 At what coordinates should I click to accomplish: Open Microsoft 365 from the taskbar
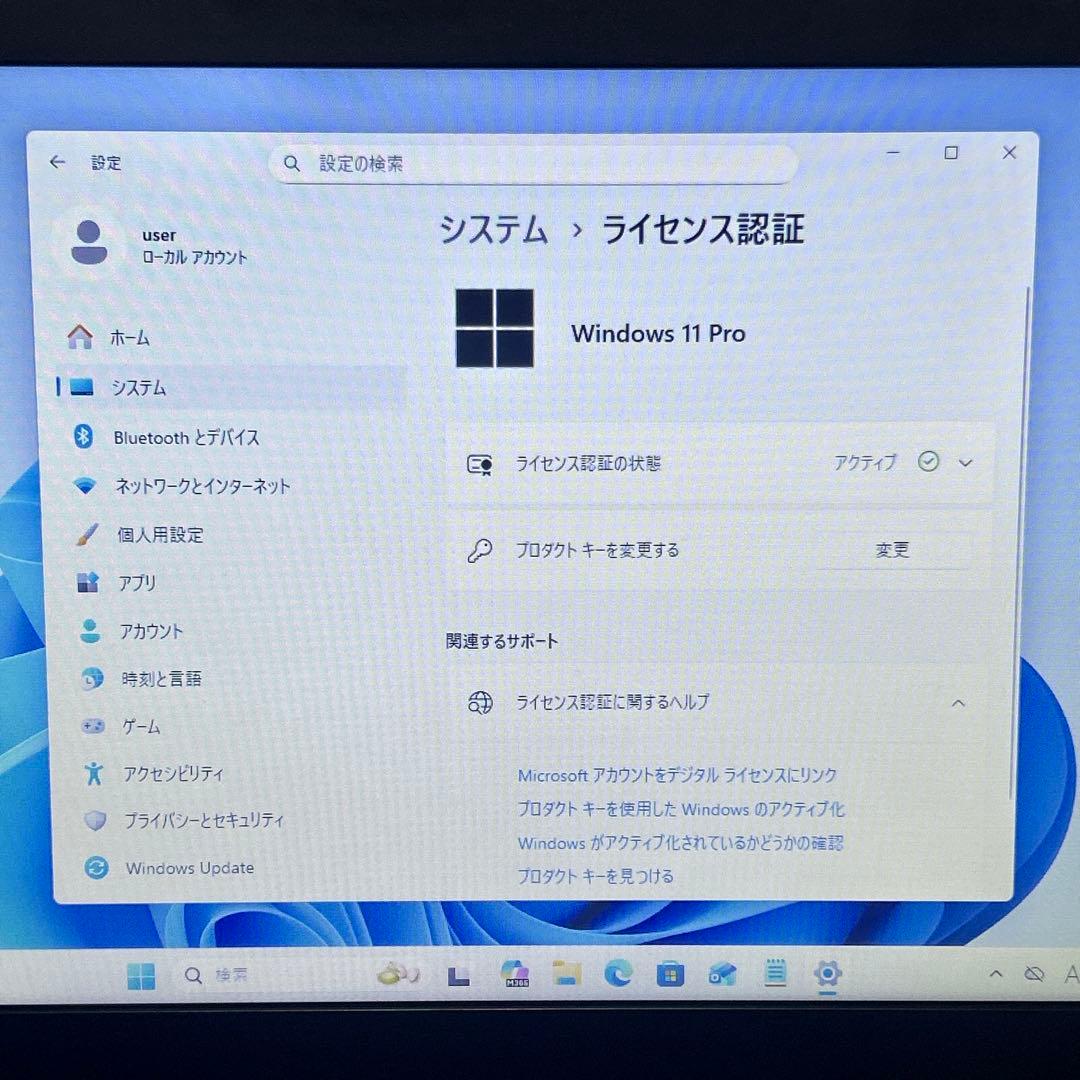pyautogui.click(x=515, y=974)
